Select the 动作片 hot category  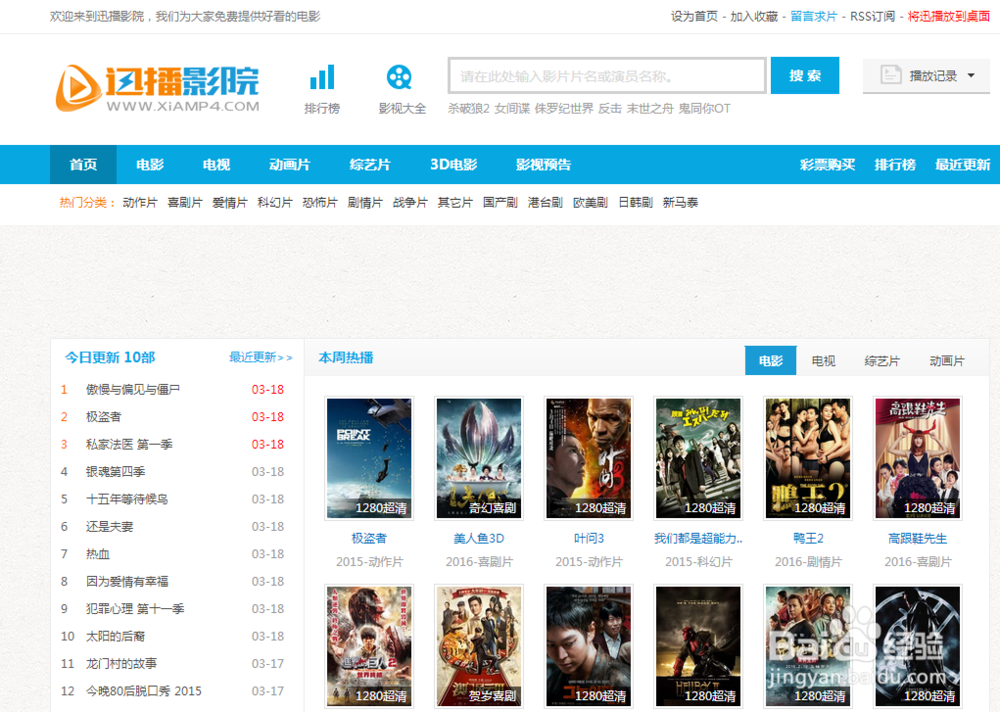point(140,203)
